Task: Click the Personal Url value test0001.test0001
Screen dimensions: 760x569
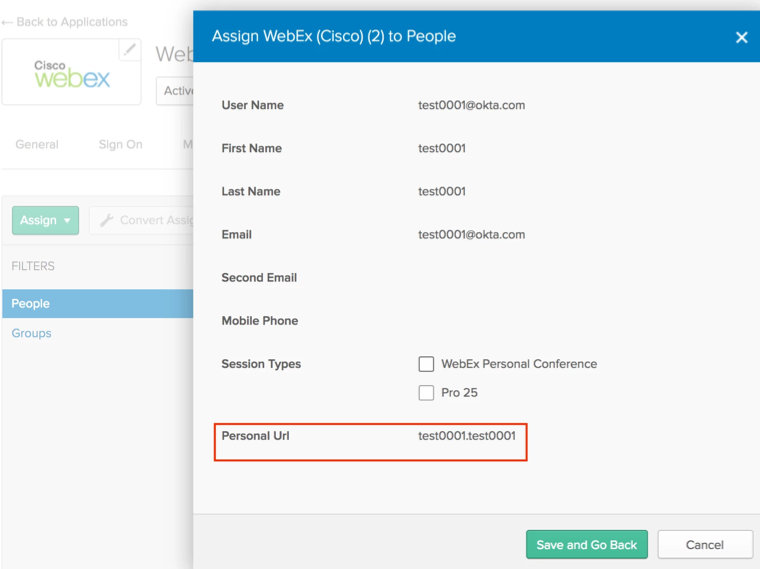Action: [467, 436]
